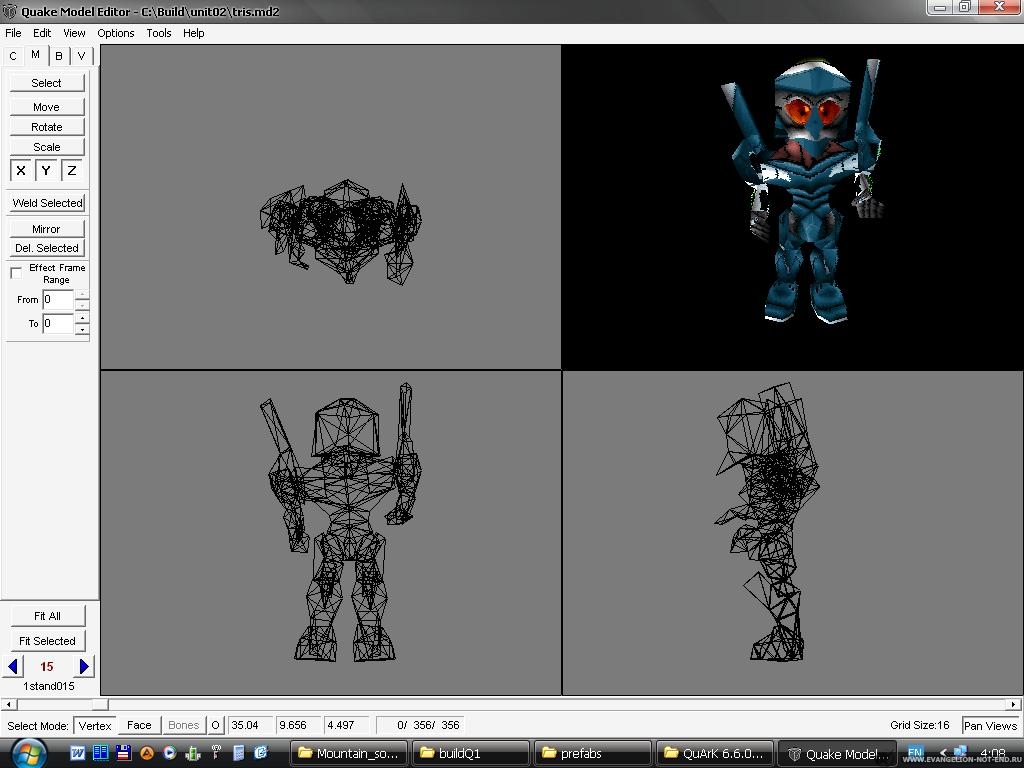Image resolution: width=1024 pixels, height=768 pixels.
Task: Toggle the Z axis constraint button
Action: (72, 171)
